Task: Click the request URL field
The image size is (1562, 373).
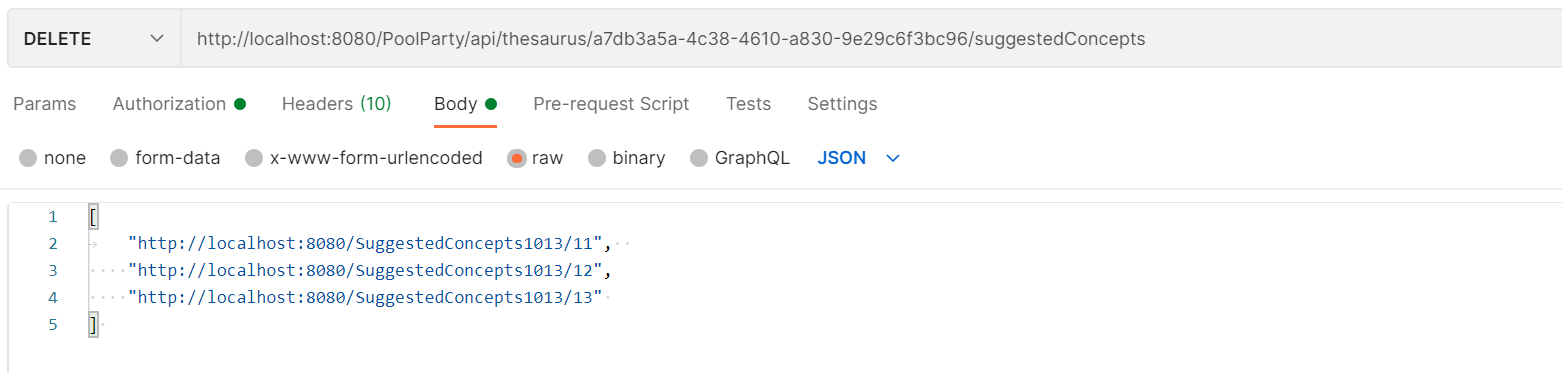Action: pyautogui.click(x=871, y=39)
